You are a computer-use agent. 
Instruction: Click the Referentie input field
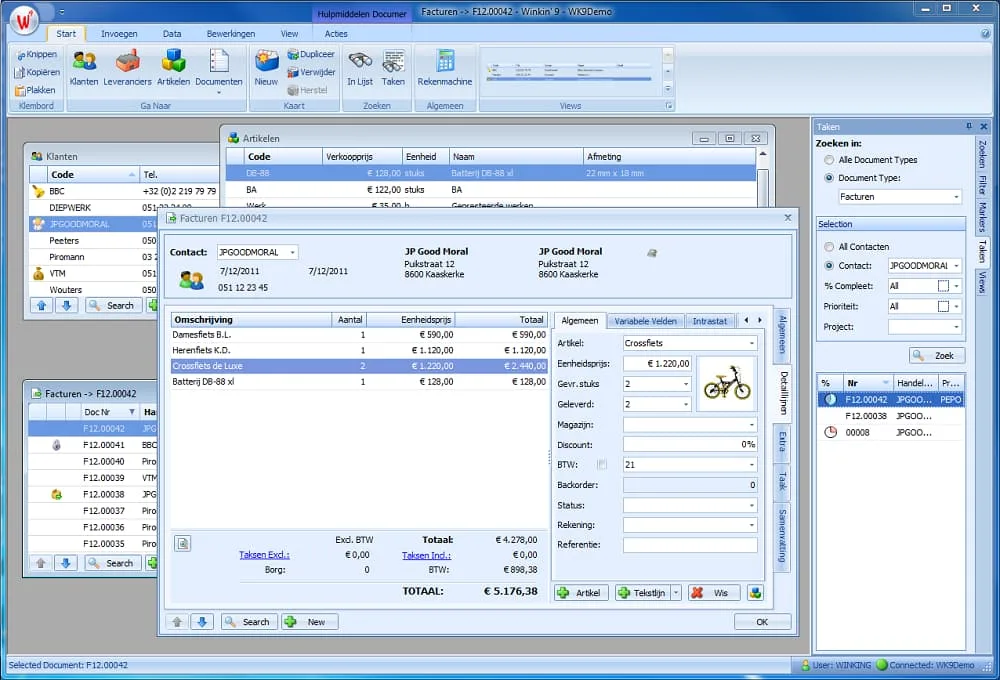point(690,545)
